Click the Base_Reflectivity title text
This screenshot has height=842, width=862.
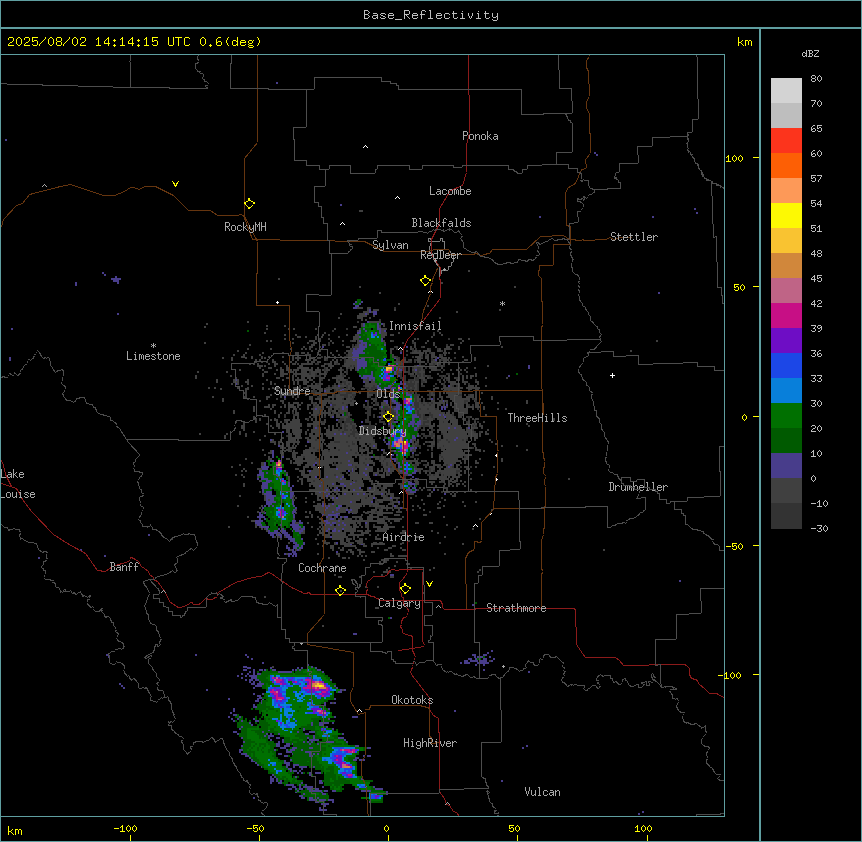pos(431,15)
